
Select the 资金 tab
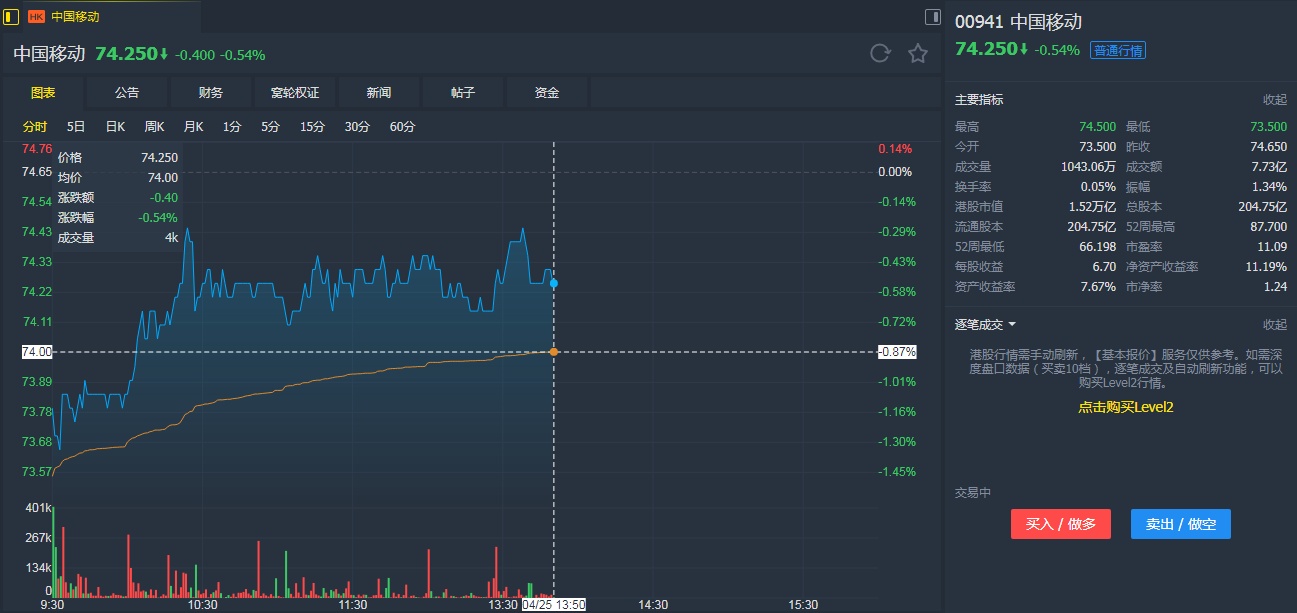(547, 93)
